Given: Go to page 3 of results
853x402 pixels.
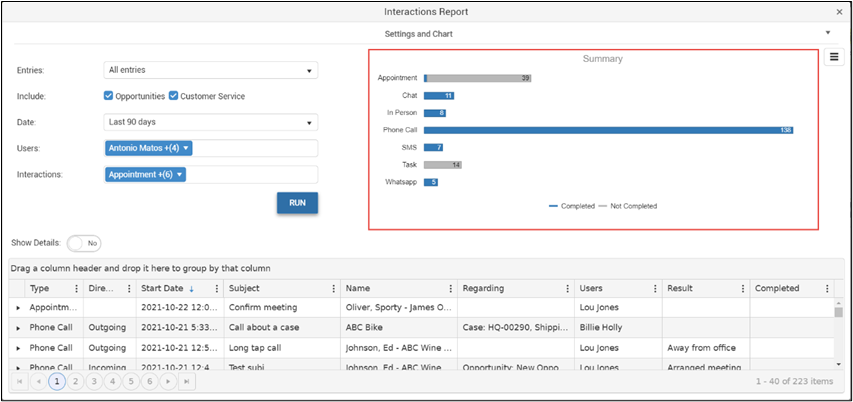Looking at the screenshot, I should click(94, 382).
